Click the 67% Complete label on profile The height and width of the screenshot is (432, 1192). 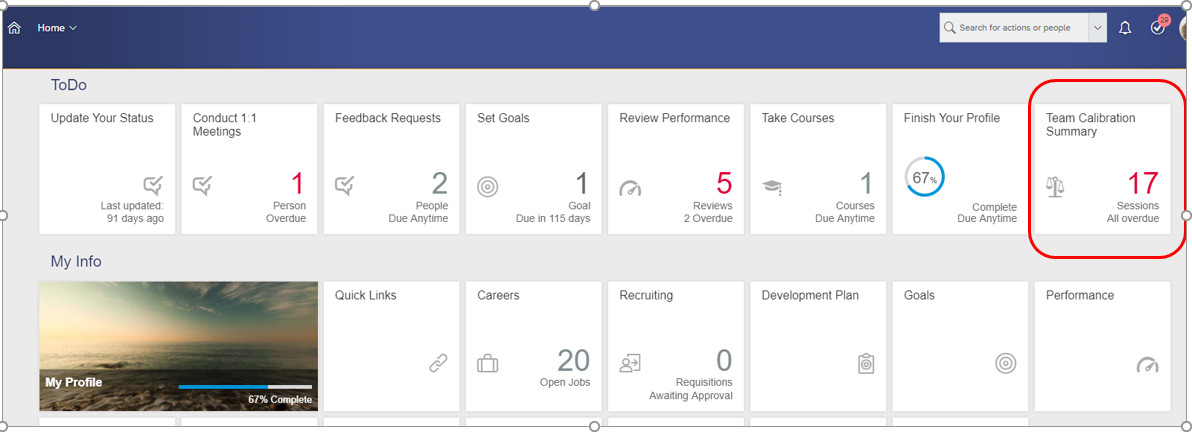tap(280, 399)
